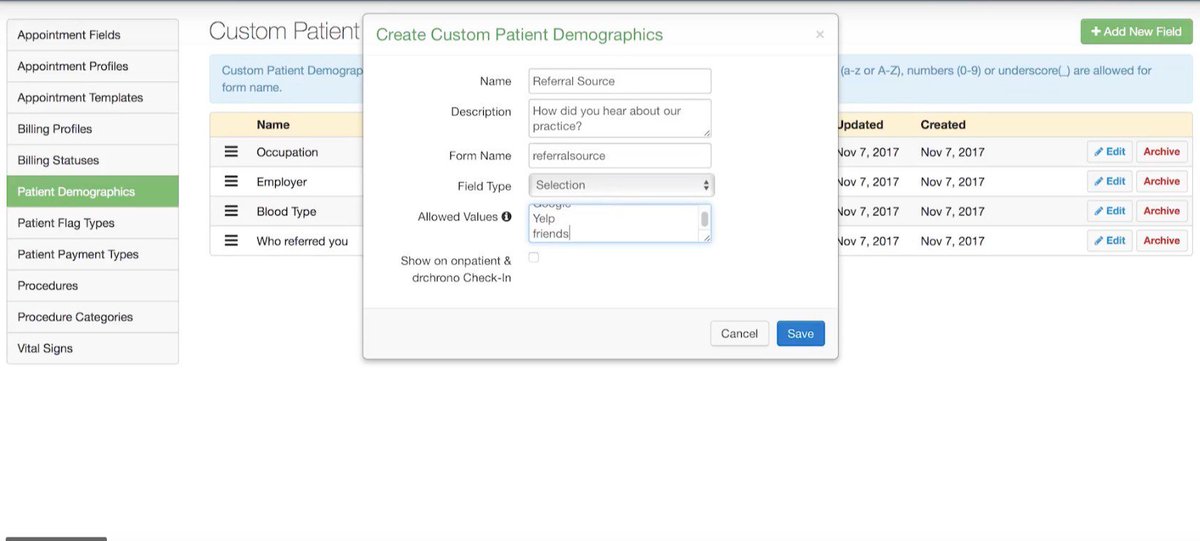Click the Save button in dialog
The width and height of the screenshot is (1200, 541).
801,333
